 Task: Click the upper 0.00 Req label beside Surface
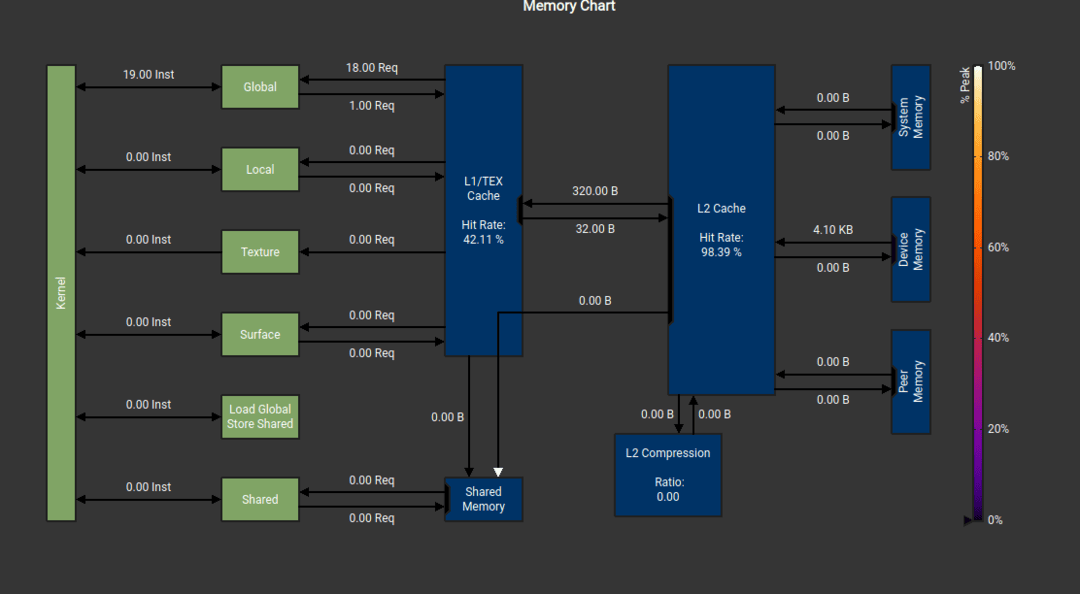(x=372, y=315)
